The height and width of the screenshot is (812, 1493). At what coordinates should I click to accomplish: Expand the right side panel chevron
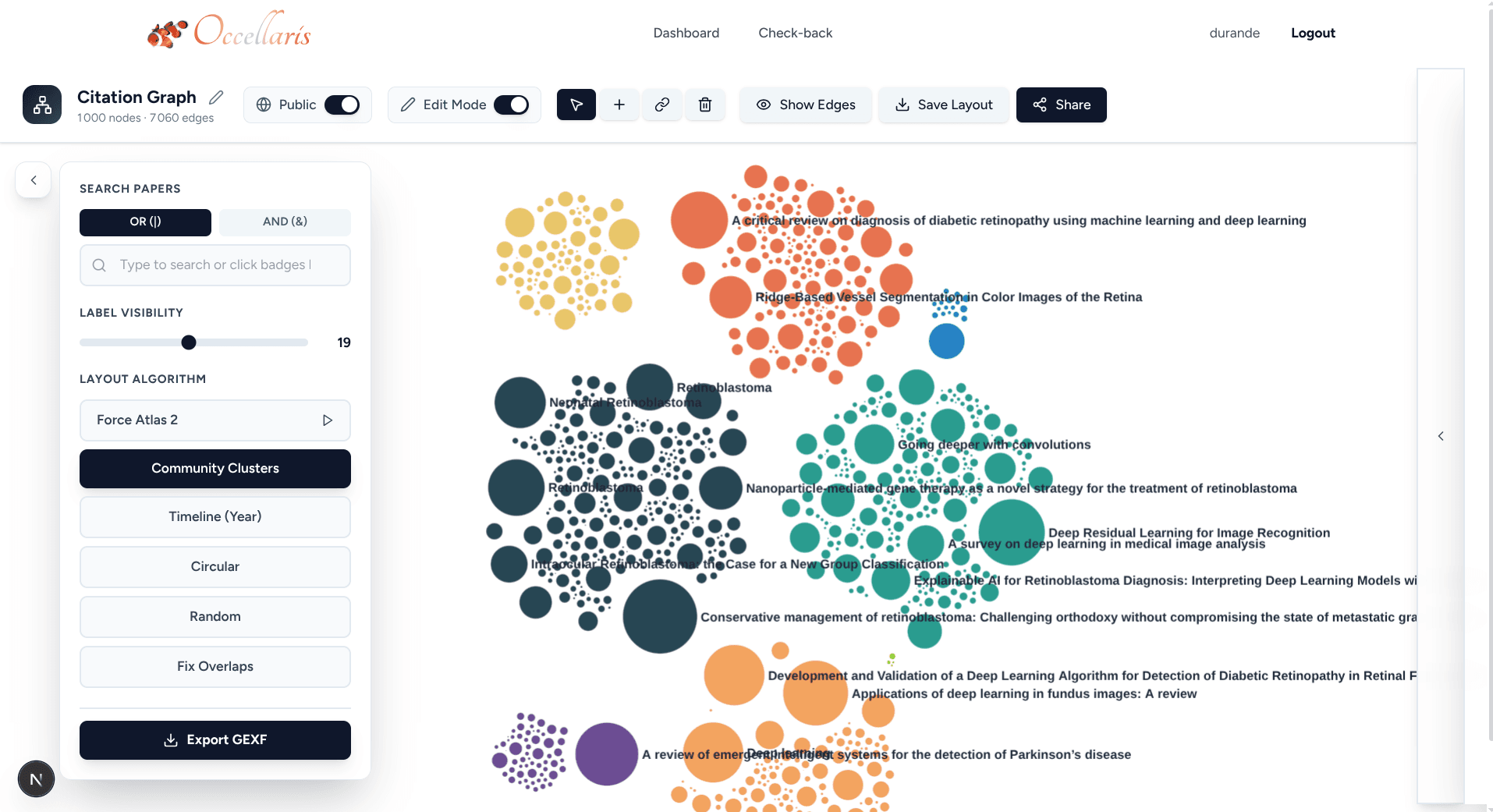tap(1441, 436)
